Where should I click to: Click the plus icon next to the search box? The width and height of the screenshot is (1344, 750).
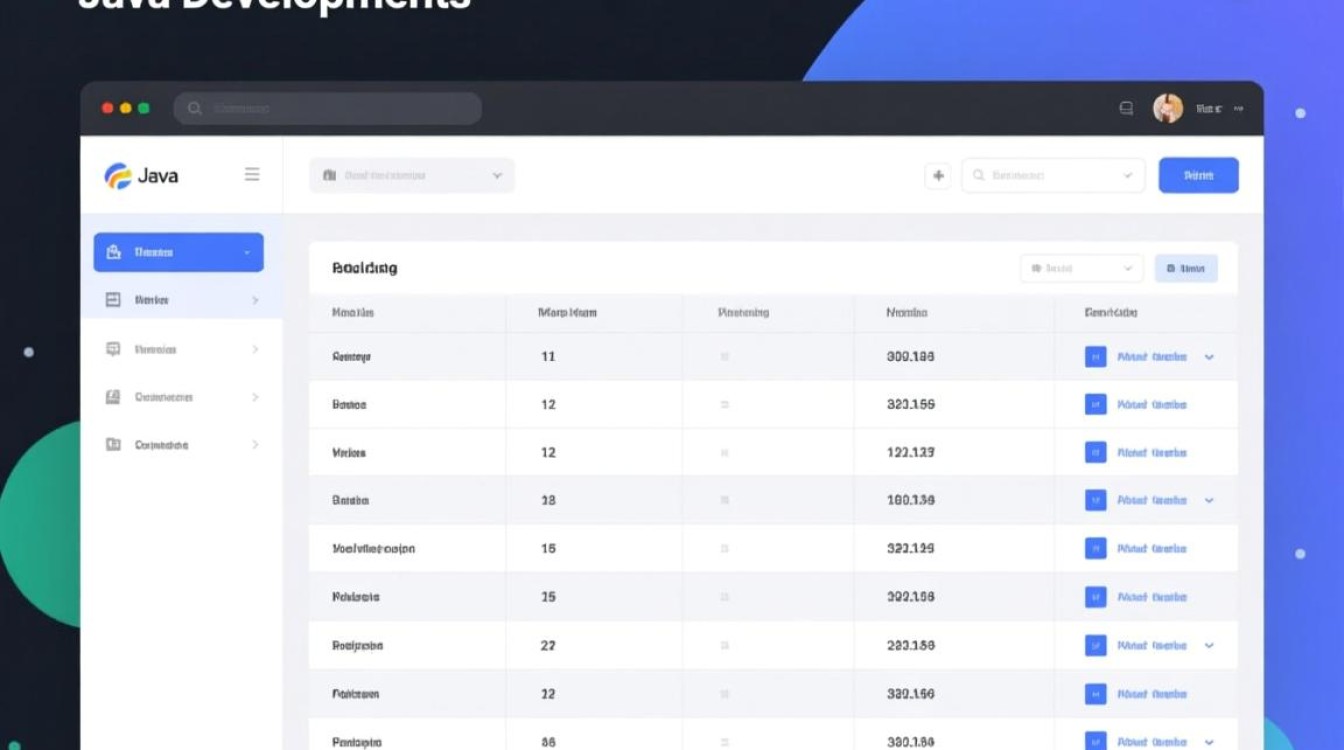937,175
